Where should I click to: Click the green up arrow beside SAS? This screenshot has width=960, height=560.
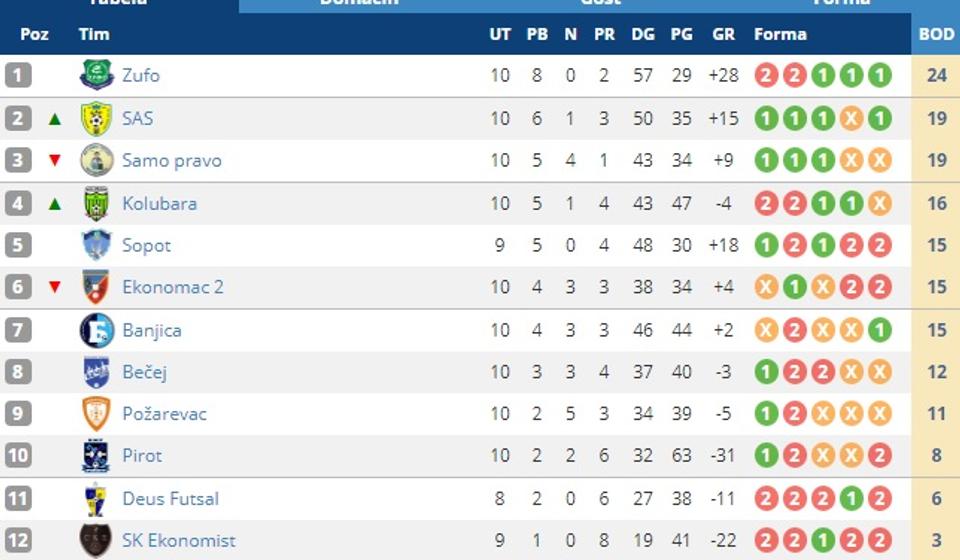[55, 119]
